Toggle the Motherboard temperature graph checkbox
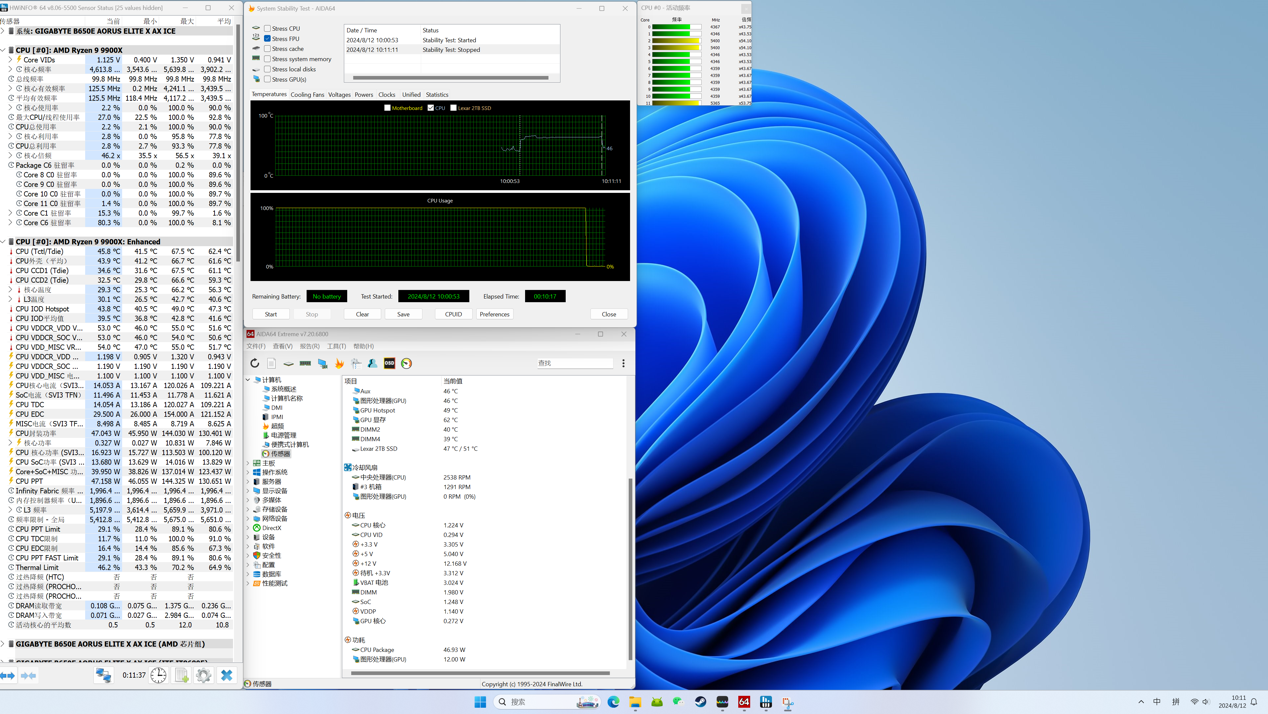 (388, 108)
